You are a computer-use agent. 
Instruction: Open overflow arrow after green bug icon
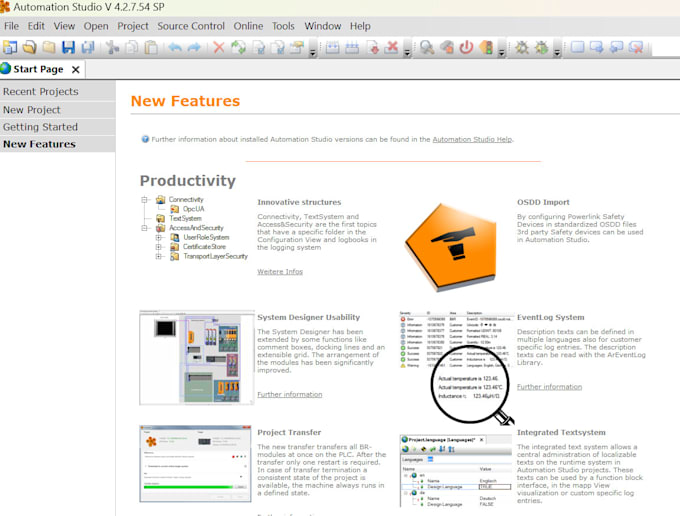(557, 53)
